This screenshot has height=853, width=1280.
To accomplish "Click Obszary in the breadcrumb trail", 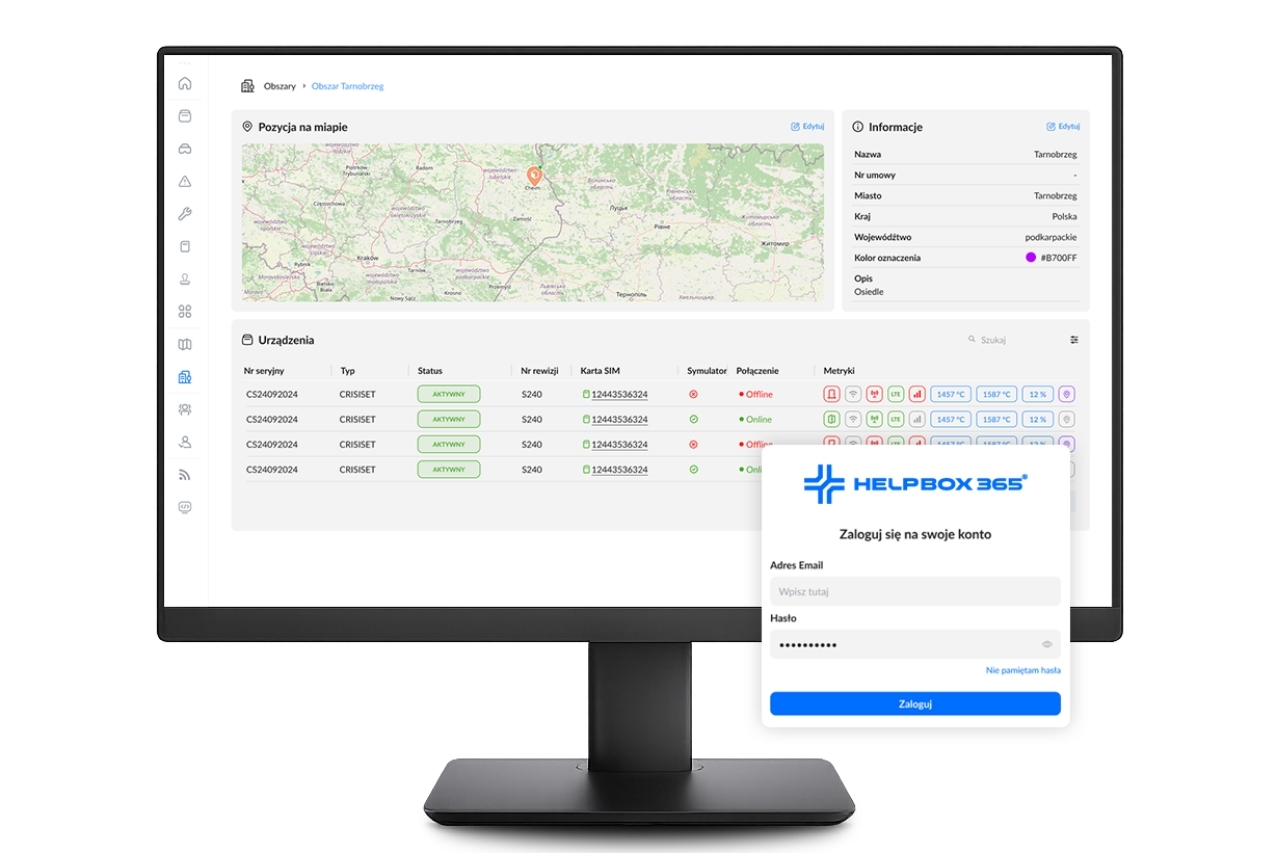I will coord(279,86).
